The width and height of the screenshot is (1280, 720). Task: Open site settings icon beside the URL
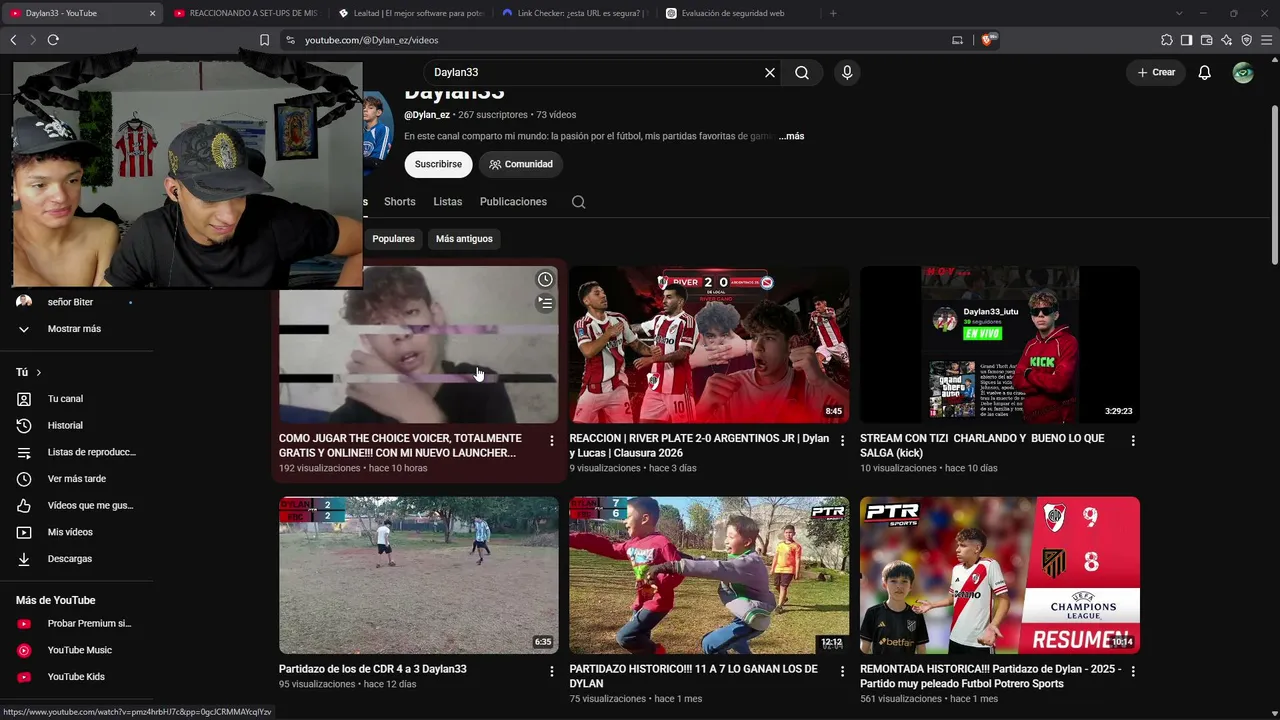point(290,40)
